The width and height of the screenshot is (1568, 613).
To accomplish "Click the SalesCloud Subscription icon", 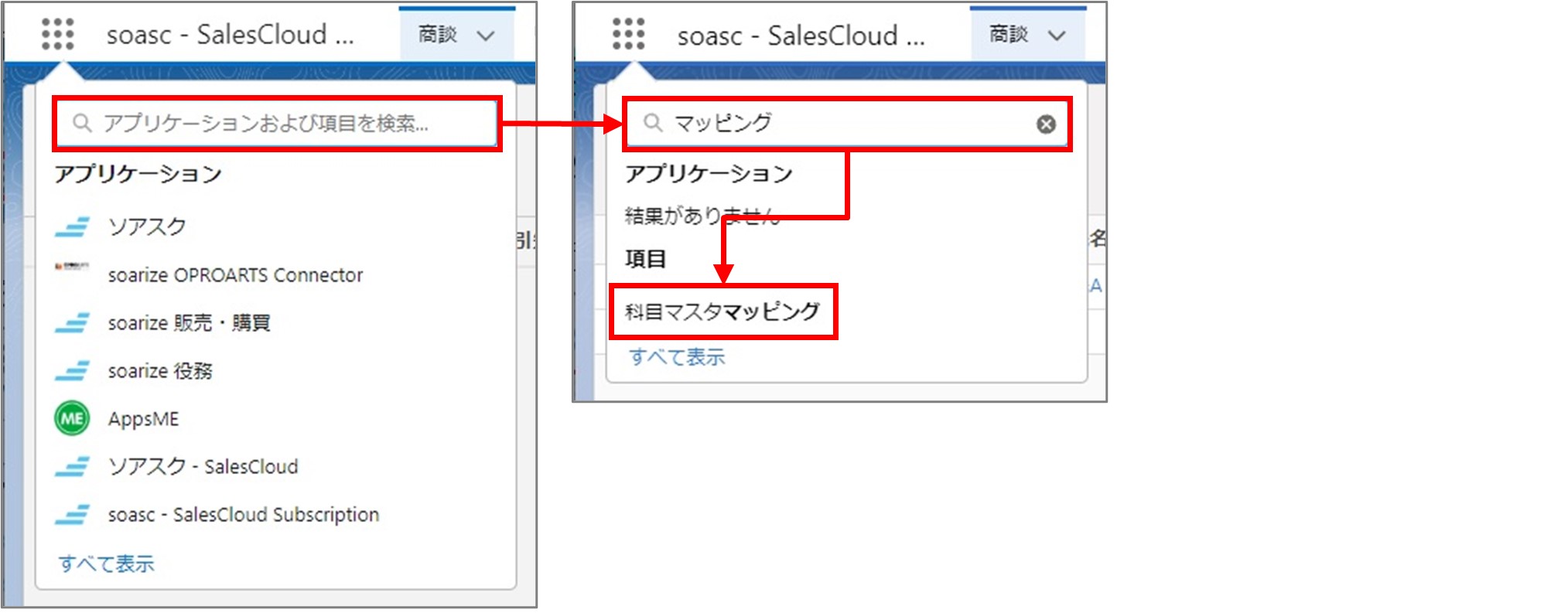I will 72,515.
